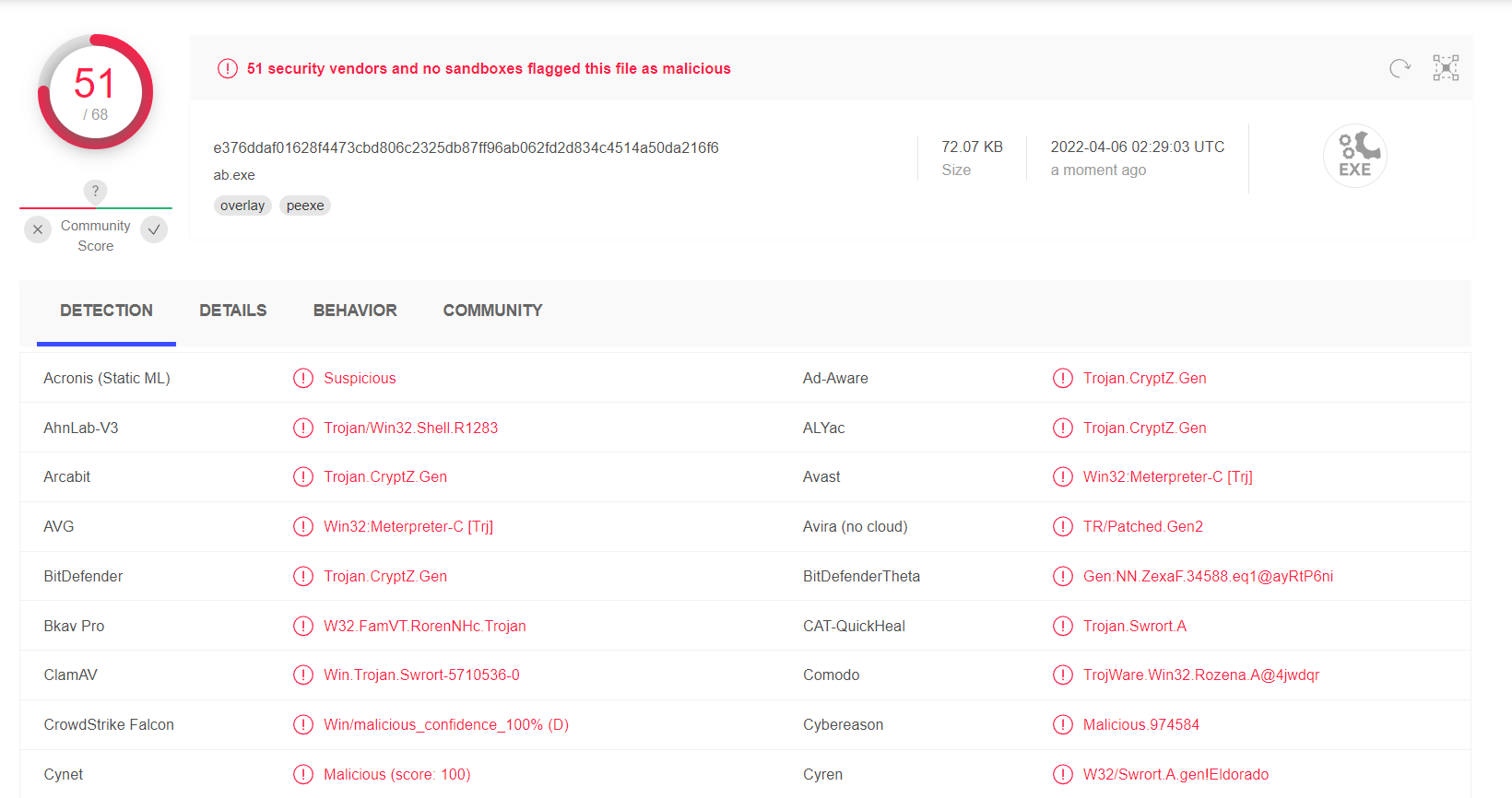Screen dimensions: 1512x798
Task: Click the warning icon beside Suspicious
Action: click(303, 379)
